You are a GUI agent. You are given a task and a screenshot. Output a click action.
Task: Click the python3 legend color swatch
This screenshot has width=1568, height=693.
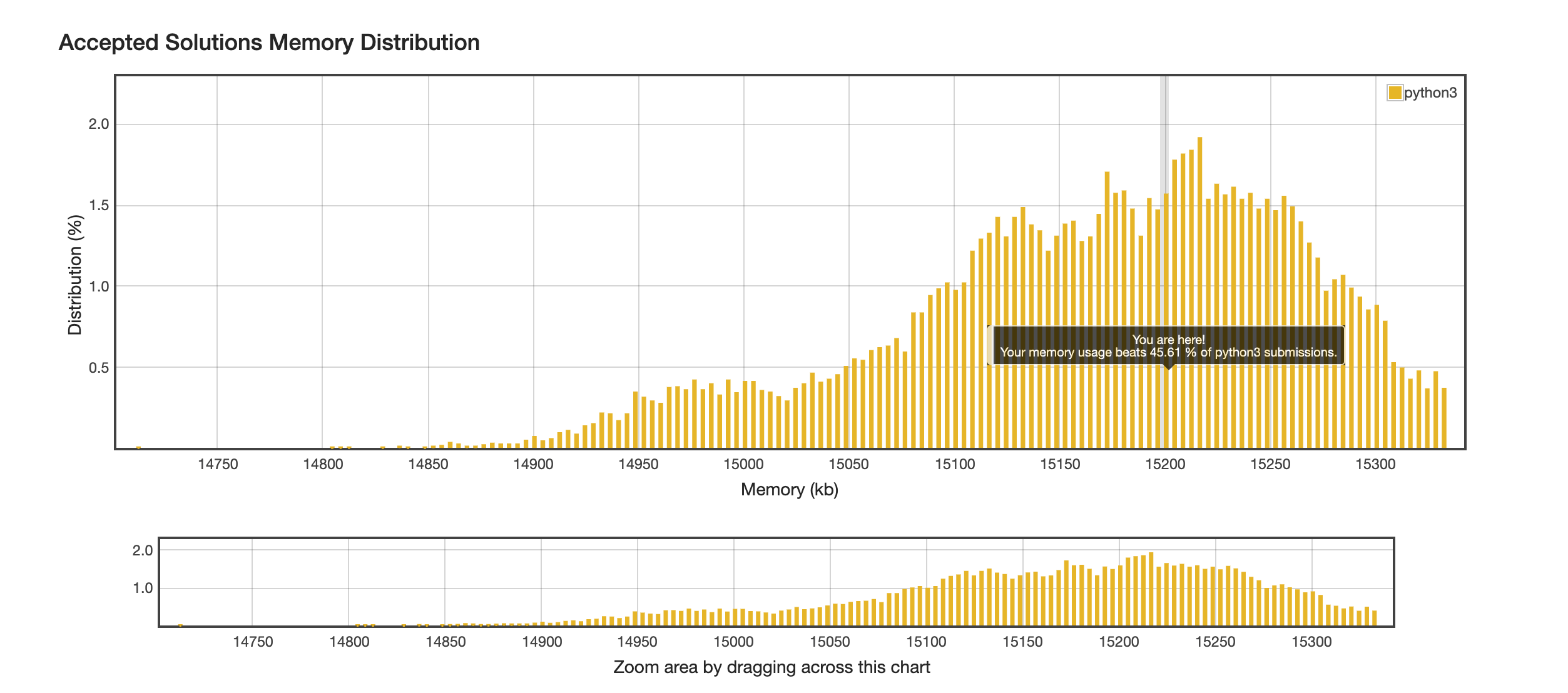point(1395,93)
